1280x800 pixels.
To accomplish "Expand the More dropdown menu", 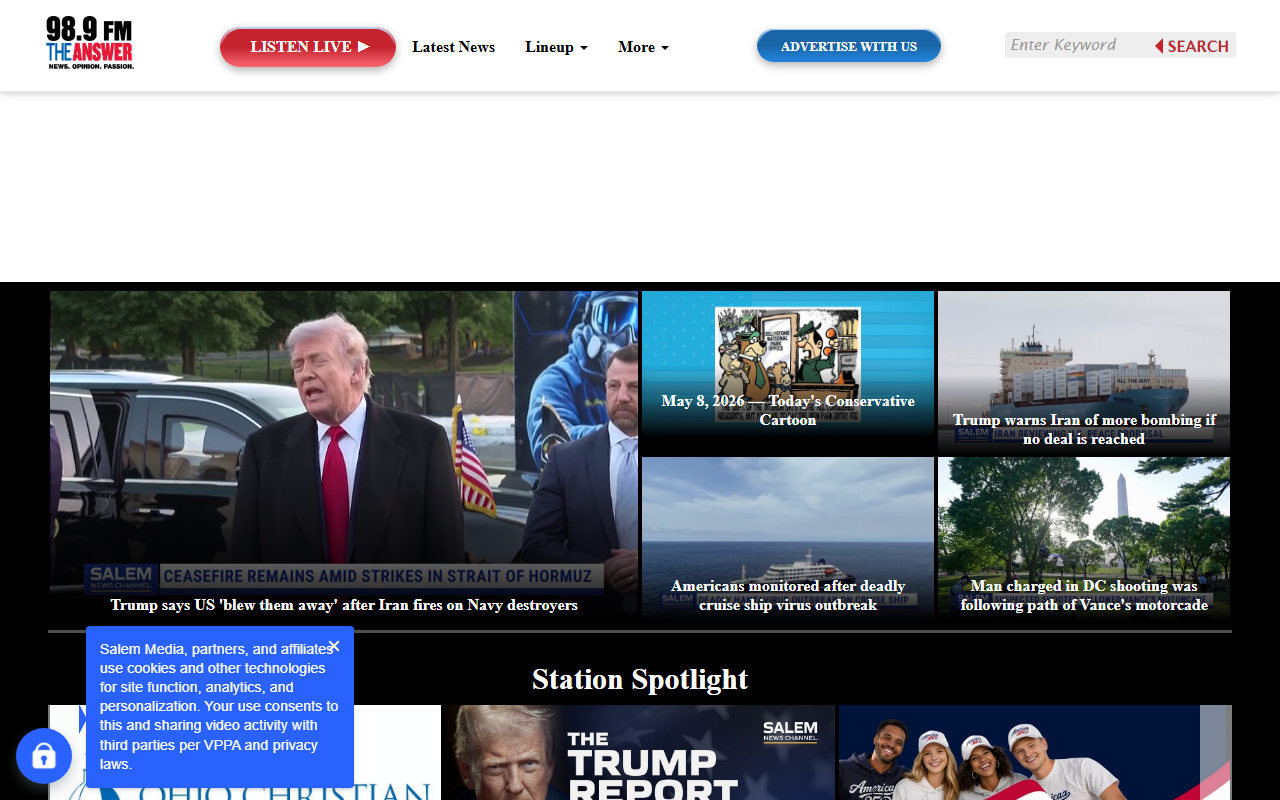I will 643,47.
